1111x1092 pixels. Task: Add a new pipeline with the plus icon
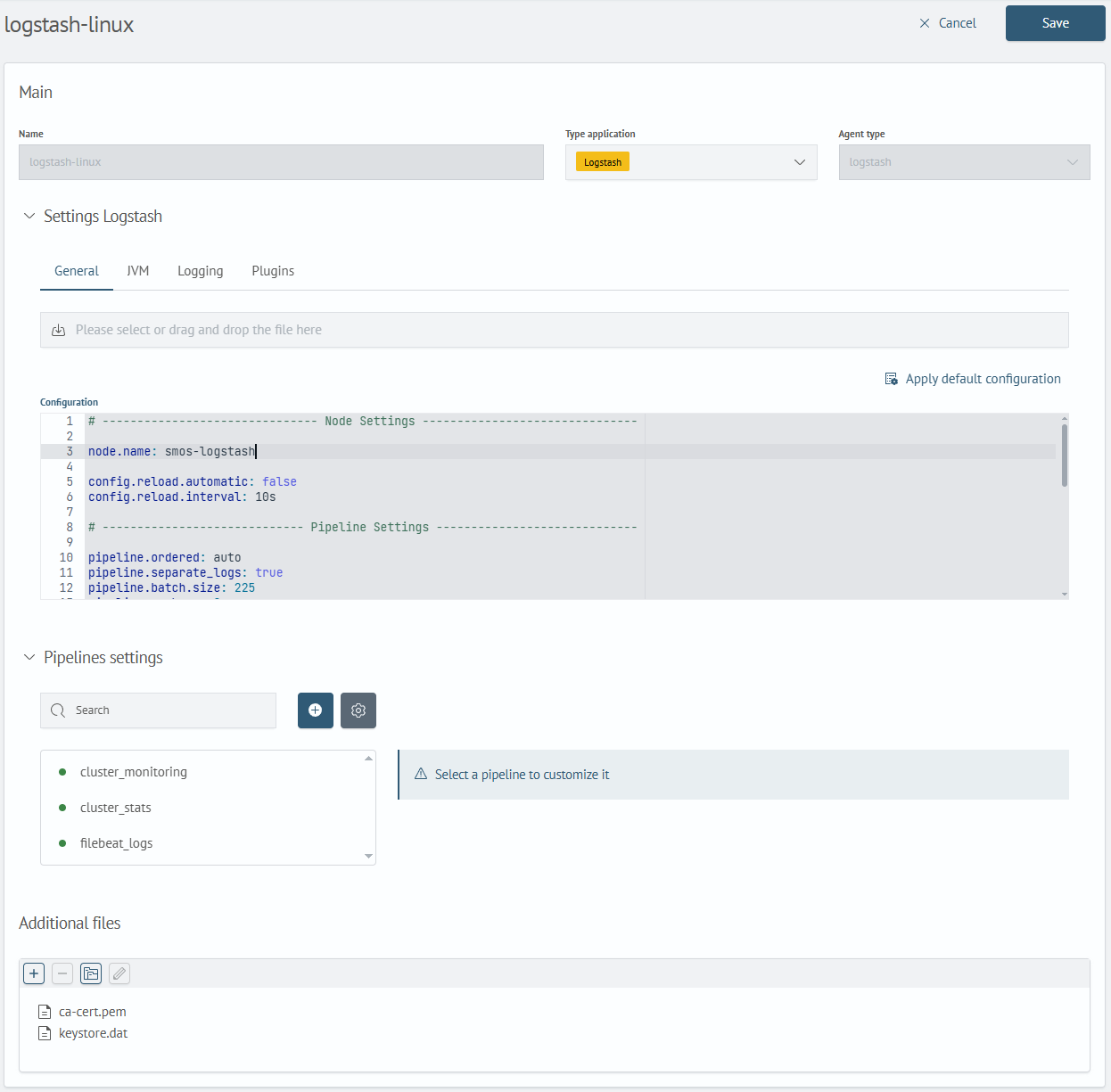click(315, 710)
